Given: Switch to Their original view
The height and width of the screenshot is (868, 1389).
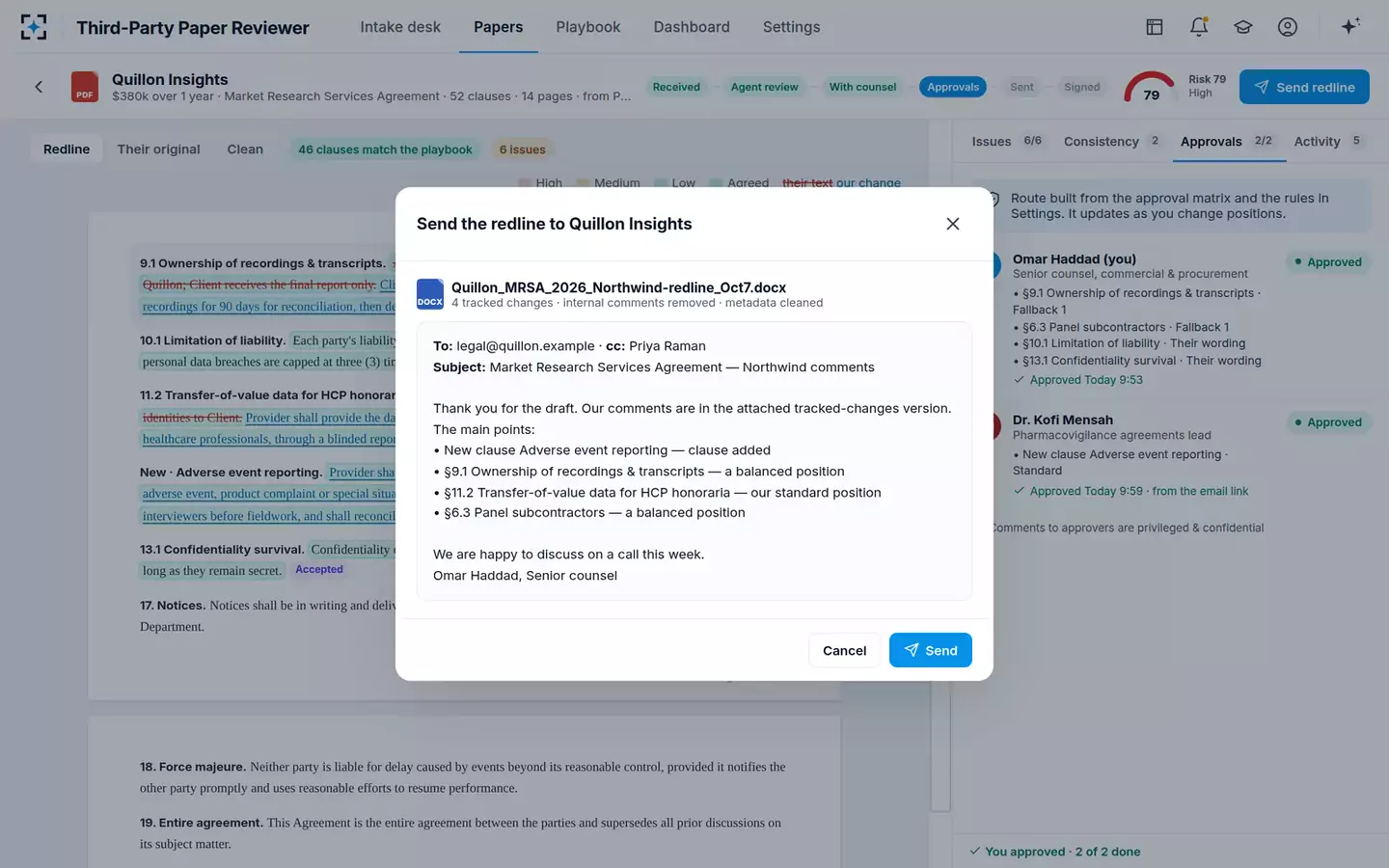Looking at the screenshot, I should [x=159, y=149].
